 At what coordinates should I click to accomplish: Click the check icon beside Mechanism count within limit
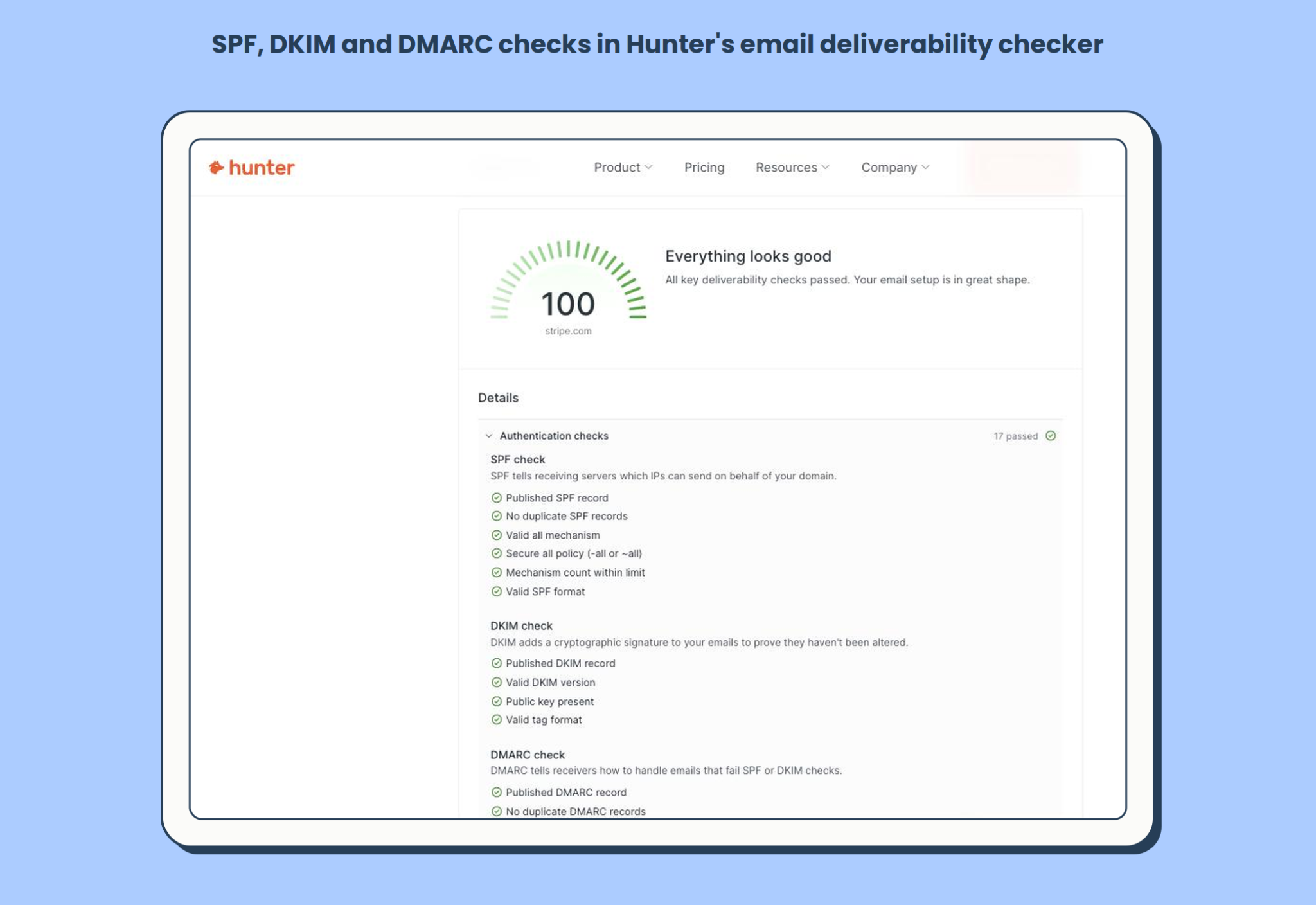496,572
